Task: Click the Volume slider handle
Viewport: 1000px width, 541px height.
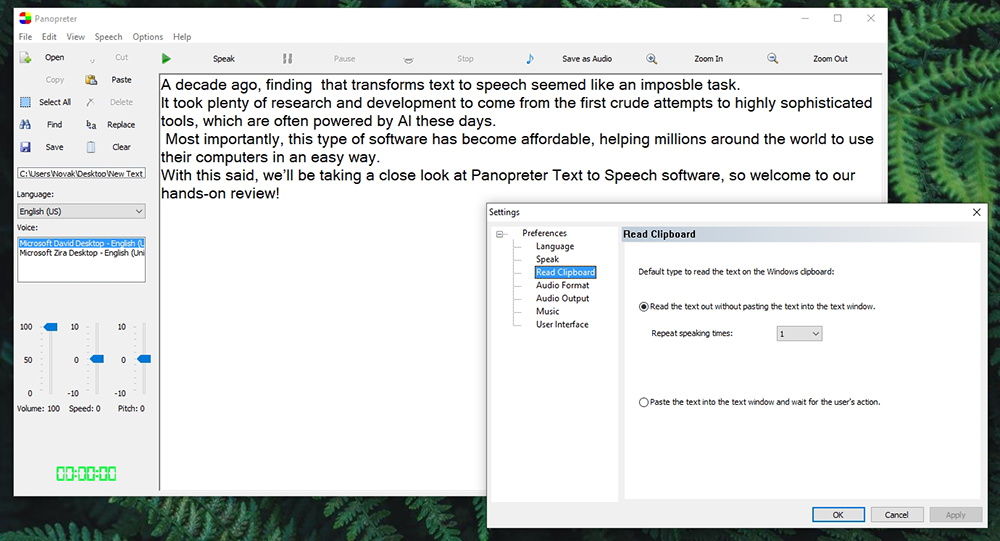Action: 50,327
